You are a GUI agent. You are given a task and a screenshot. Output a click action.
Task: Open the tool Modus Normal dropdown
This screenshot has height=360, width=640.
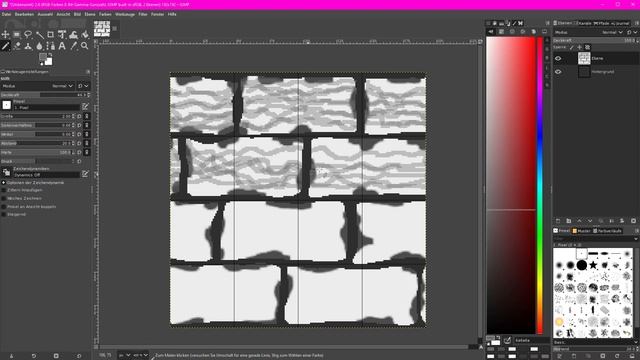(38, 86)
